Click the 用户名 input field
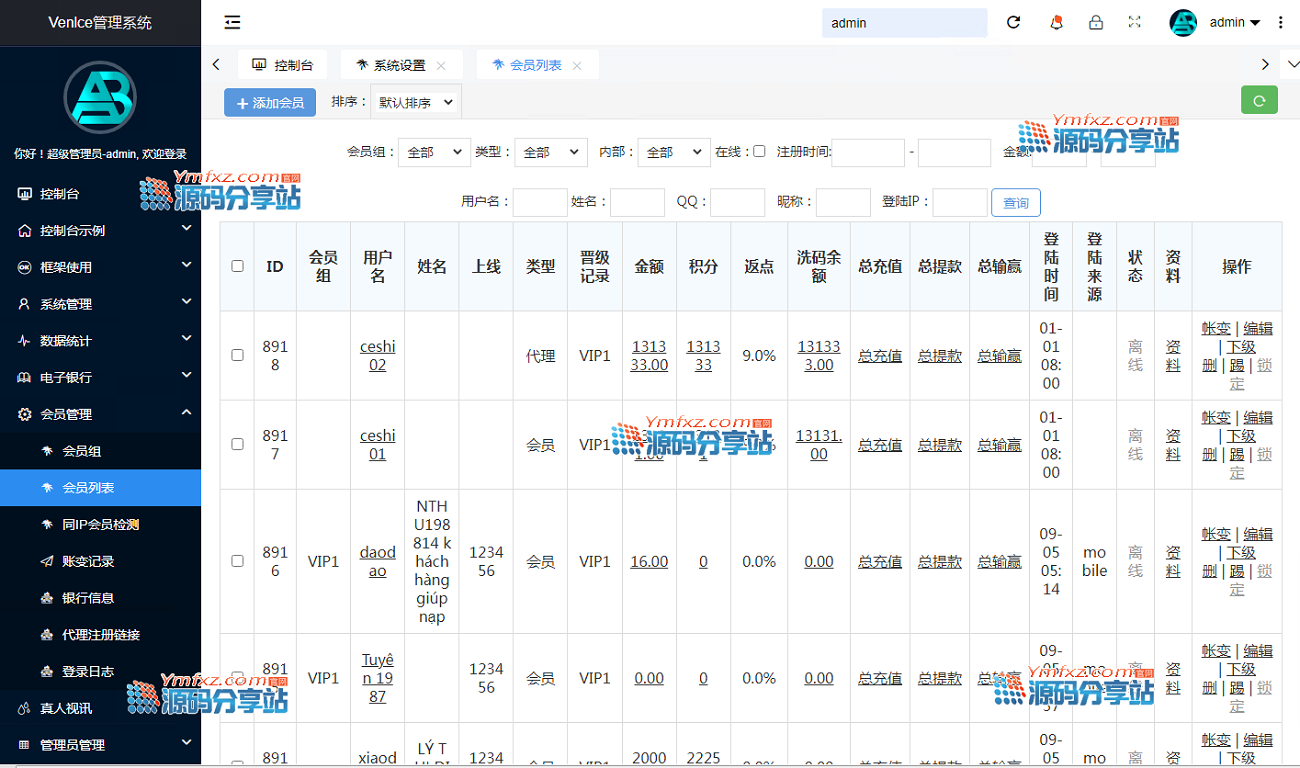Image resolution: width=1300 pixels, height=768 pixels. click(x=540, y=203)
